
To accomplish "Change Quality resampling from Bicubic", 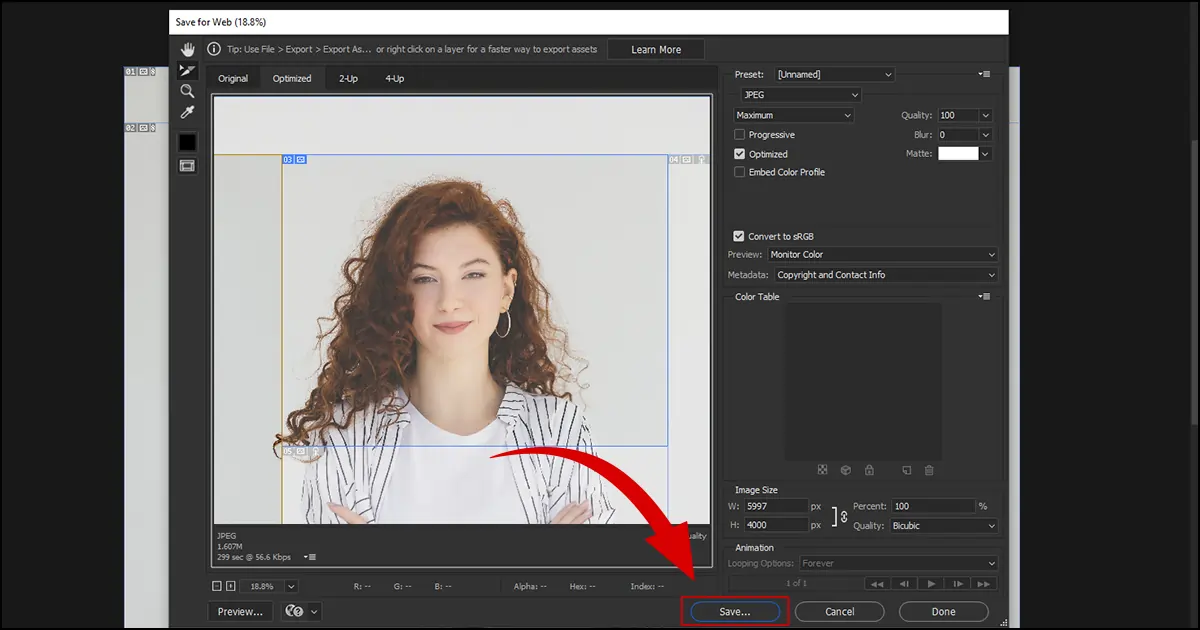I will (x=943, y=525).
